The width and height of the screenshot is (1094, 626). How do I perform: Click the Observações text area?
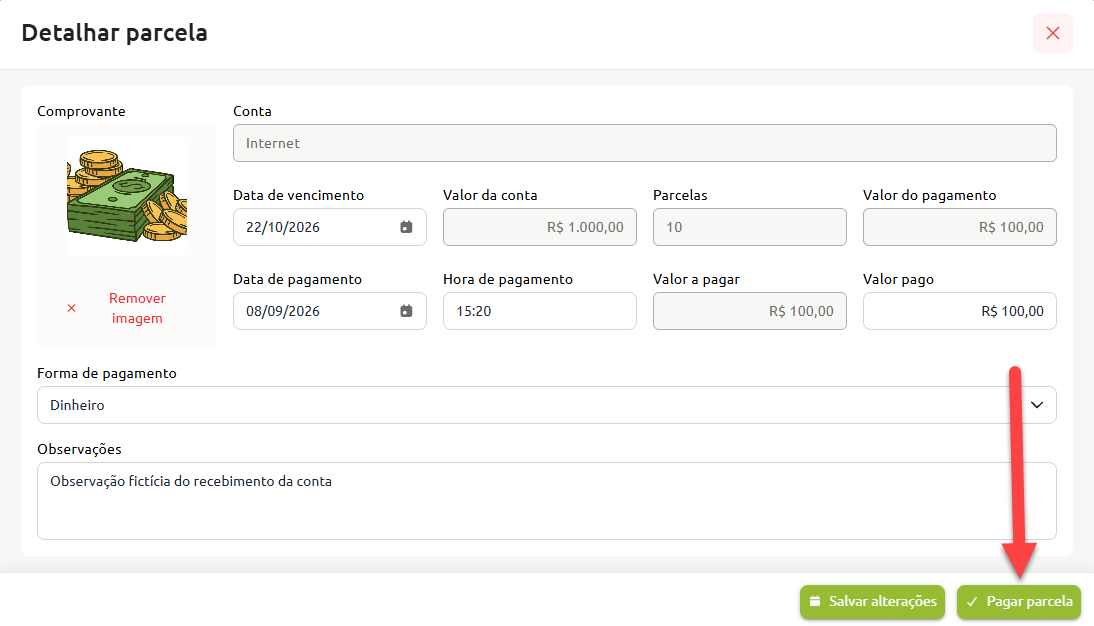point(546,500)
